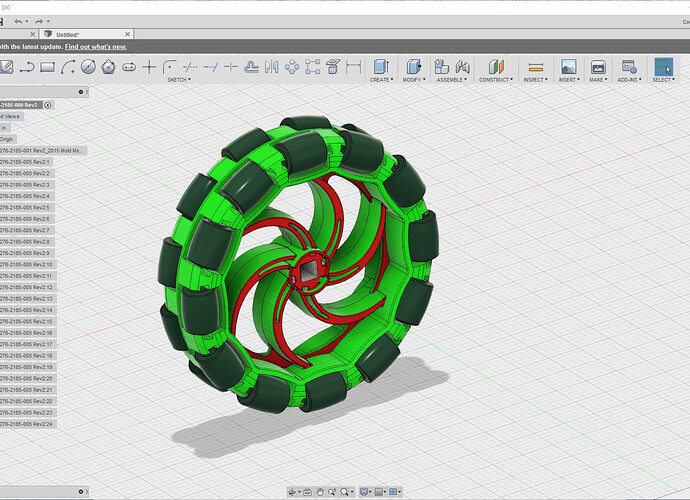
Task: Open the ADD-INS dropdown menu
Action: click(629, 80)
